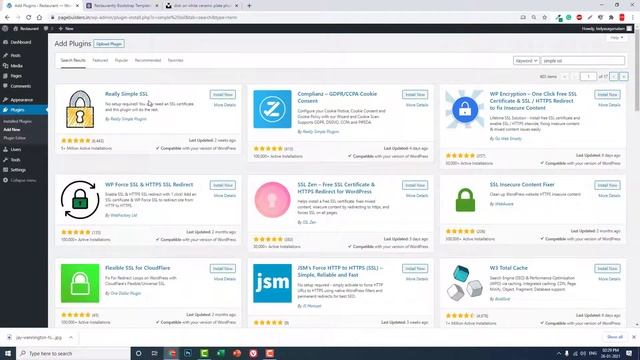The height and width of the screenshot is (360, 640).
Task: Open the Windows Start menu
Action: (8, 353)
